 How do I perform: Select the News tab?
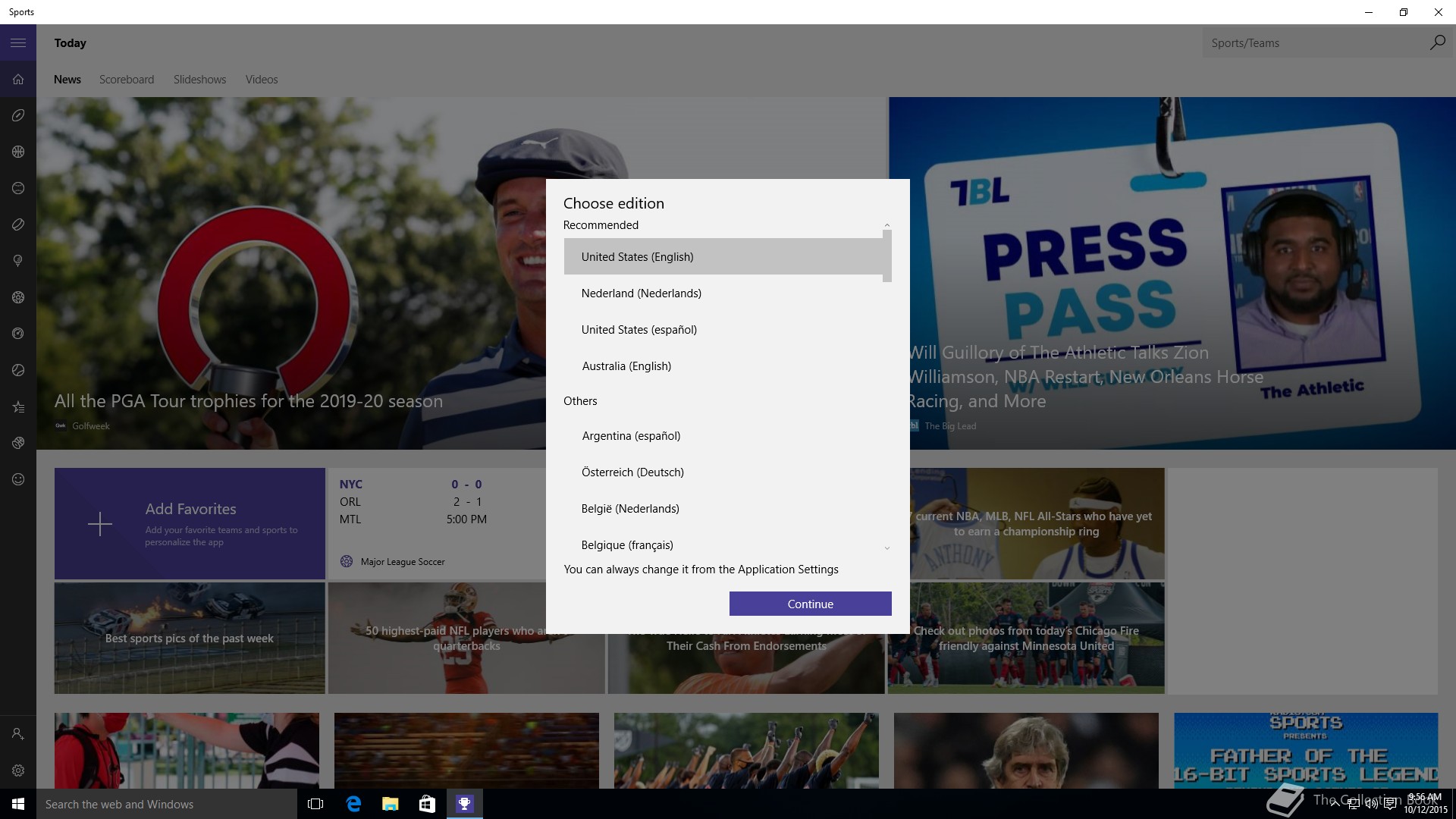[67, 80]
